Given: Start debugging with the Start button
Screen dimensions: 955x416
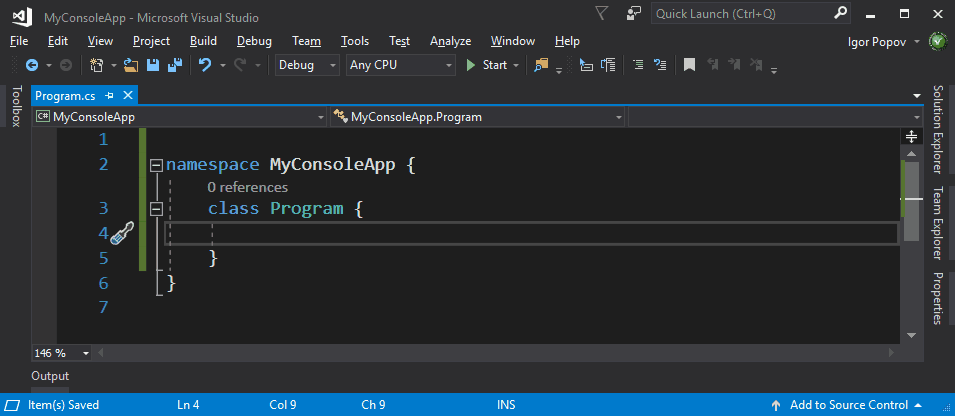Looking at the screenshot, I should click(x=486, y=65).
